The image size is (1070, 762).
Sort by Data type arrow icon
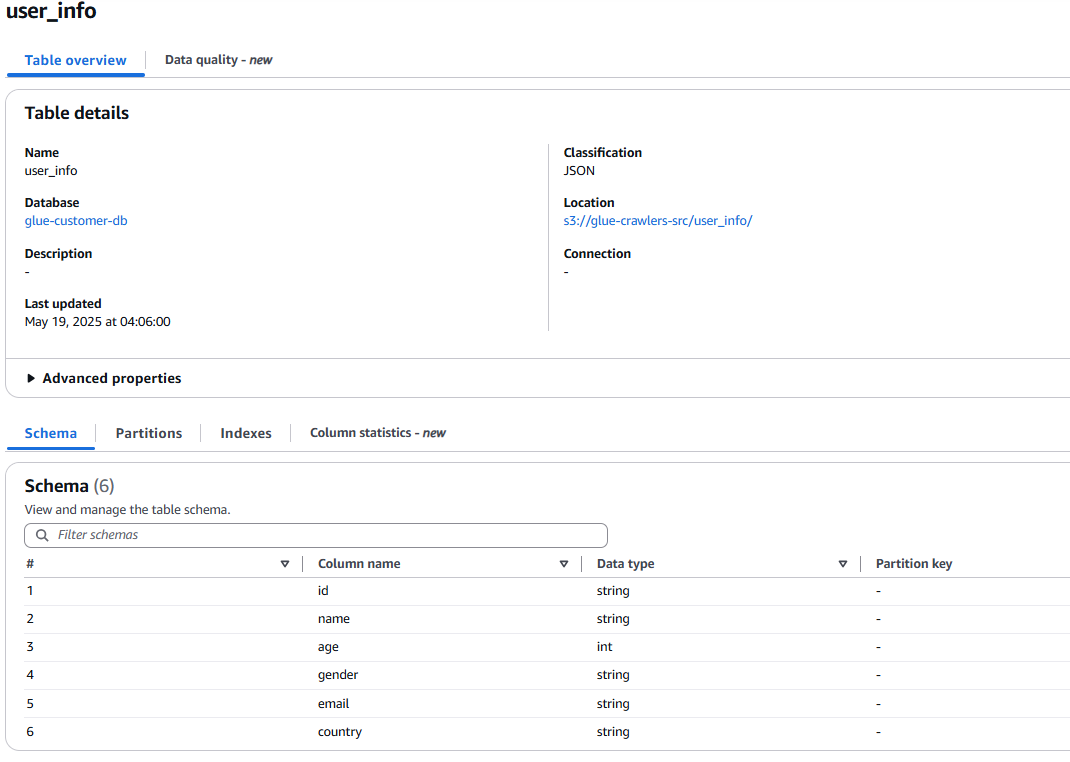843,564
